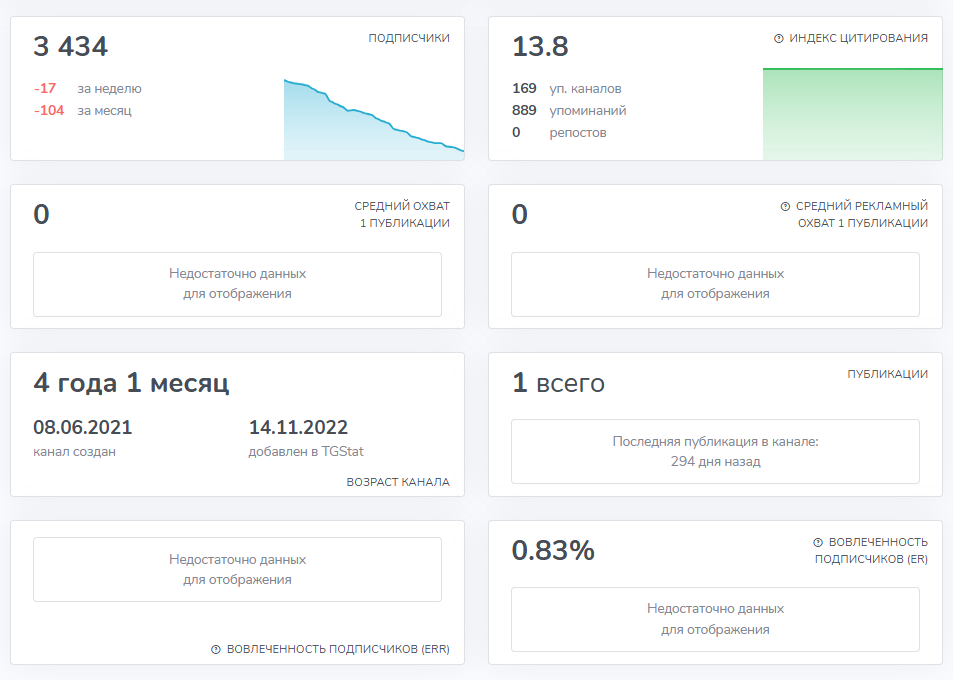Click the 889 упоминаний row
953x680 pixels.
click(569, 111)
